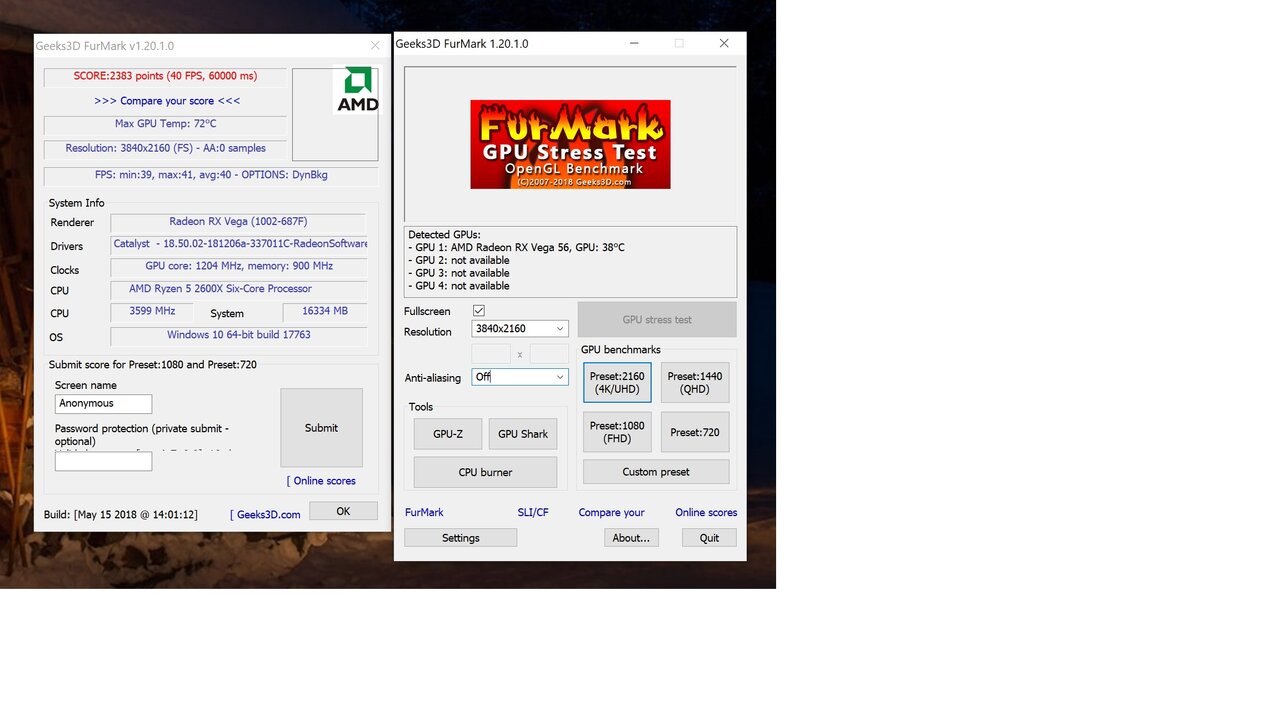Launch the GPU-Z tool

448,434
